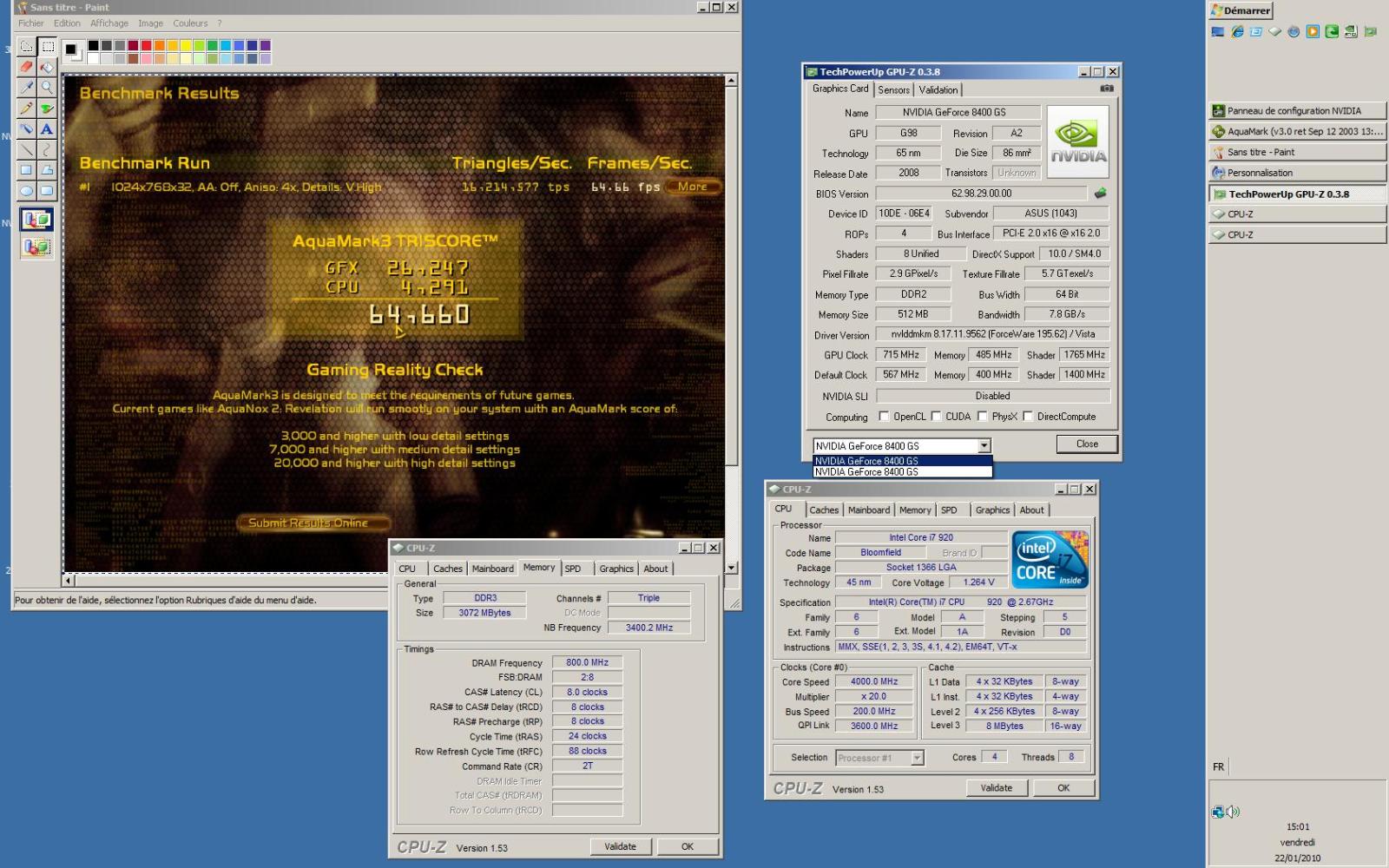Open the Processor #1 selection dropdown in CPU-Z
Screen dimensions: 1389x868
point(917,758)
